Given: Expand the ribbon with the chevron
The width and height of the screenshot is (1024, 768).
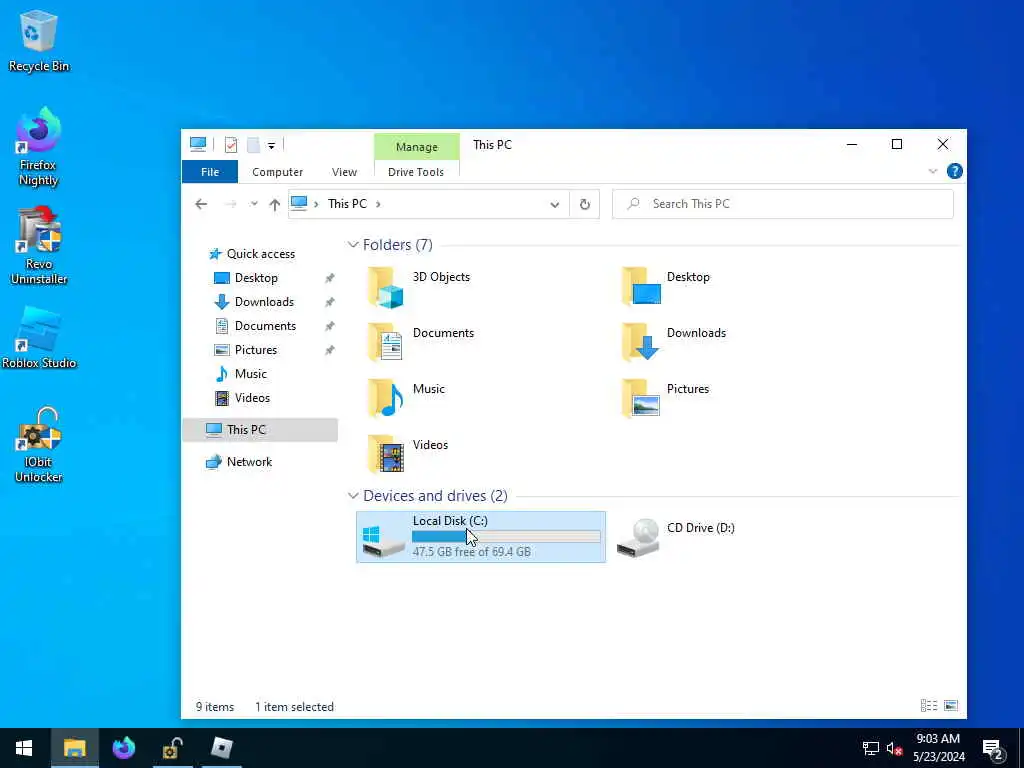Looking at the screenshot, I should click(933, 171).
